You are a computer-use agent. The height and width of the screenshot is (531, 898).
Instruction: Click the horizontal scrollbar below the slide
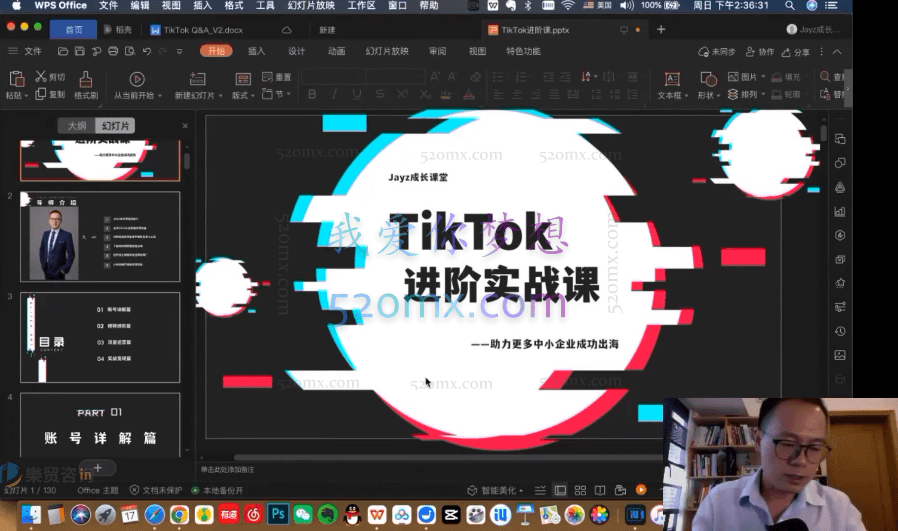(x=447, y=457)
